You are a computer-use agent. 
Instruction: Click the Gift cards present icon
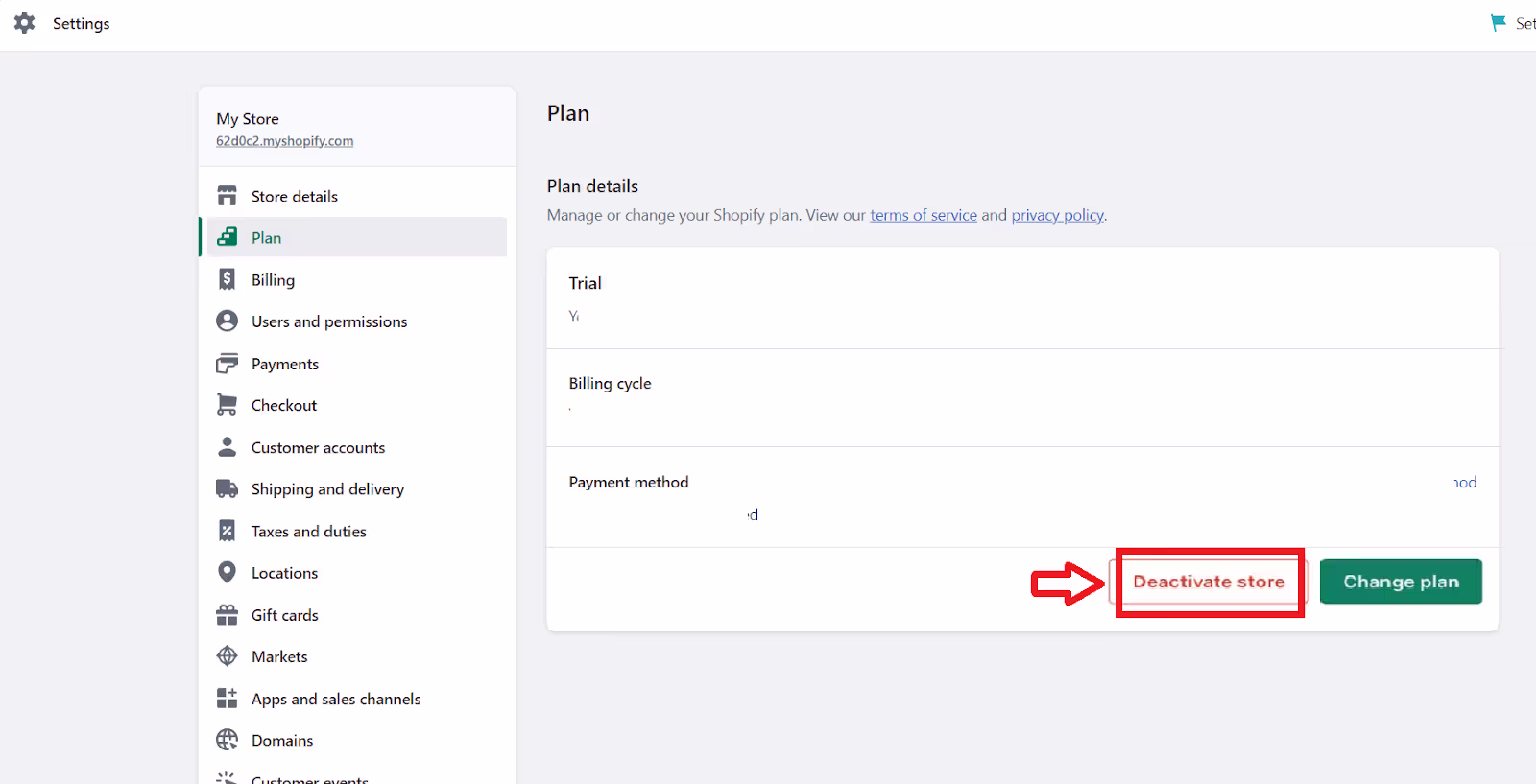[227, 614]
